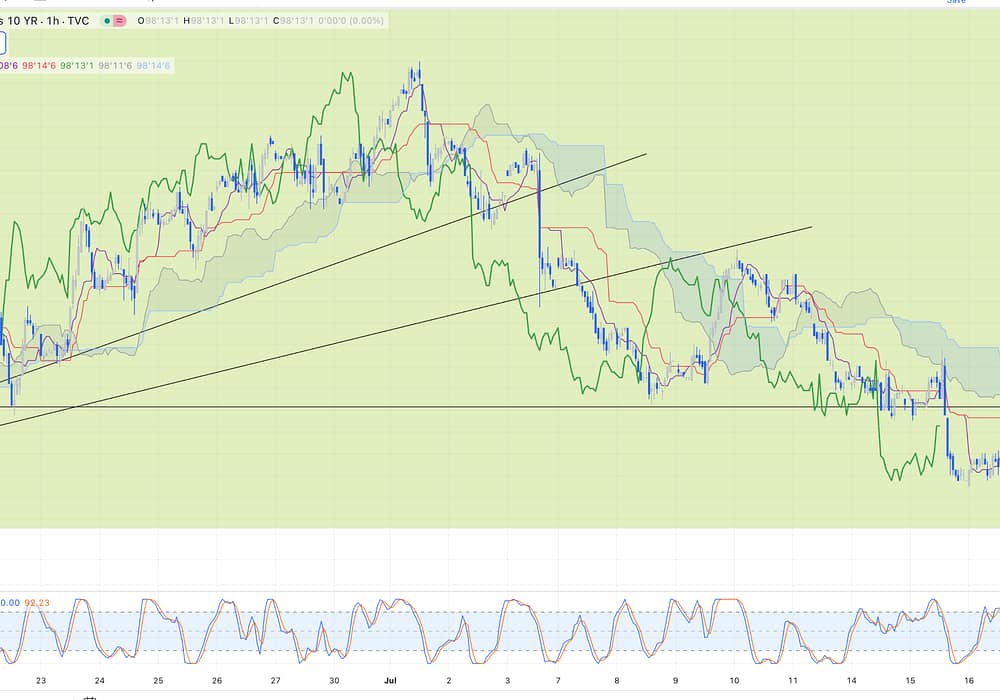Image resolution: width=1000 pixels, height=700 pixels.
Task: Expand the collapsed indicator legend box
Action: 3,43
